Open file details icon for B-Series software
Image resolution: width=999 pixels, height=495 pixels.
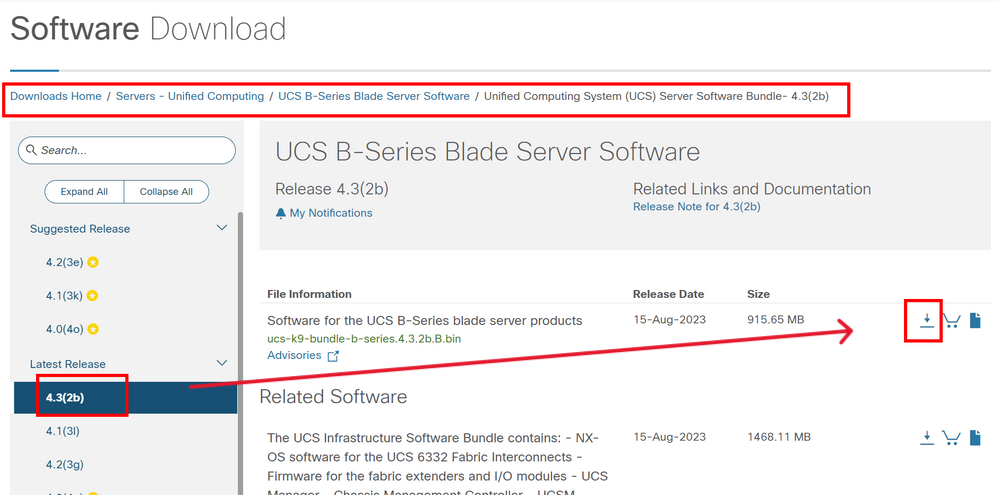pyautogui.click(x=975, y=320)
